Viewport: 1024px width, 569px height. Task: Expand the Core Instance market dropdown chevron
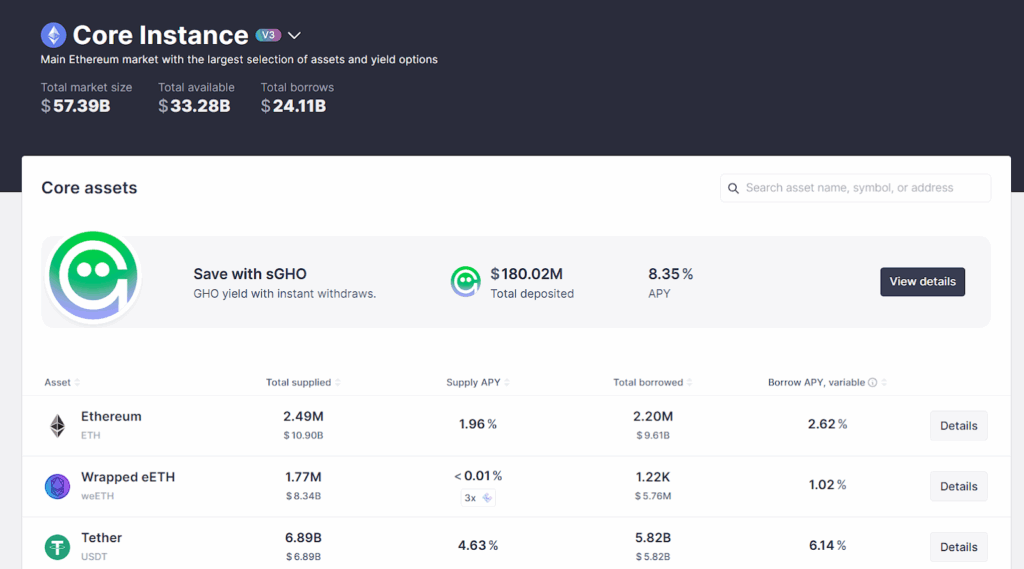[x=294, y=36]
